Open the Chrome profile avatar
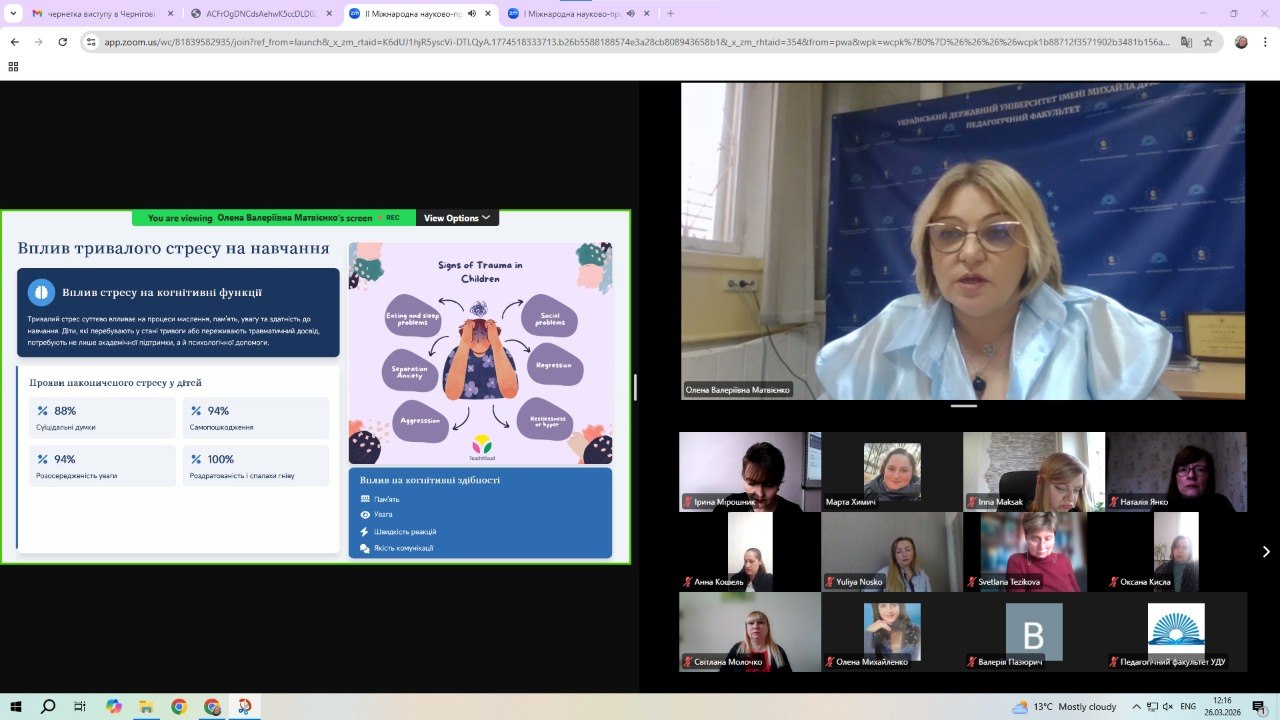 [1241, 42]
